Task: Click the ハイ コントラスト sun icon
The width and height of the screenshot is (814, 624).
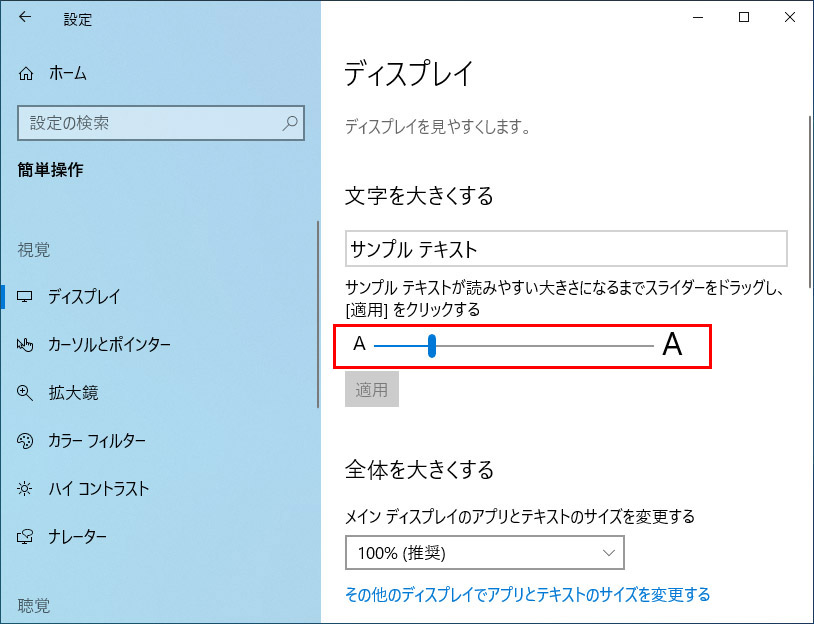Action: [24, 489]
